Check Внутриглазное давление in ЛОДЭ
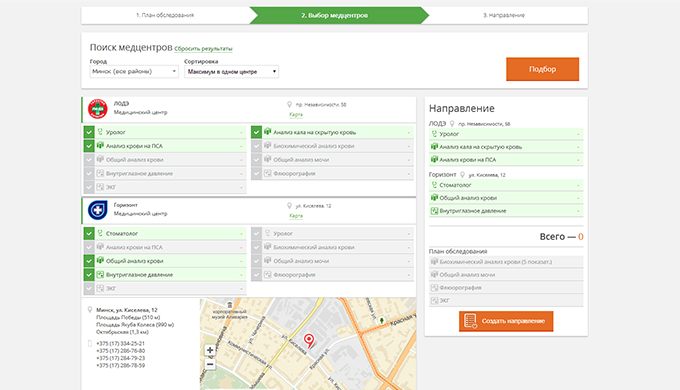680x390 pixels. [x=89, y=174]
